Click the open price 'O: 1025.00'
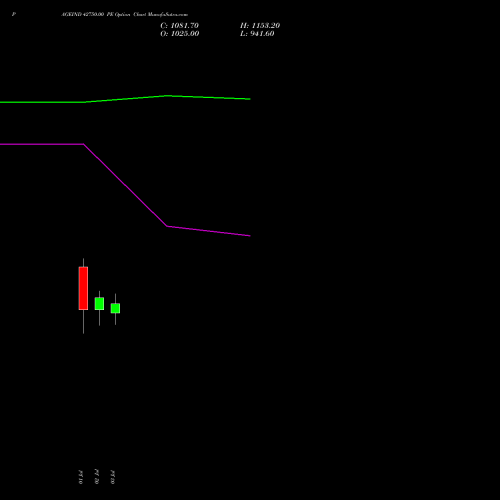Screen dimensions: 500x500 (180, 34)
